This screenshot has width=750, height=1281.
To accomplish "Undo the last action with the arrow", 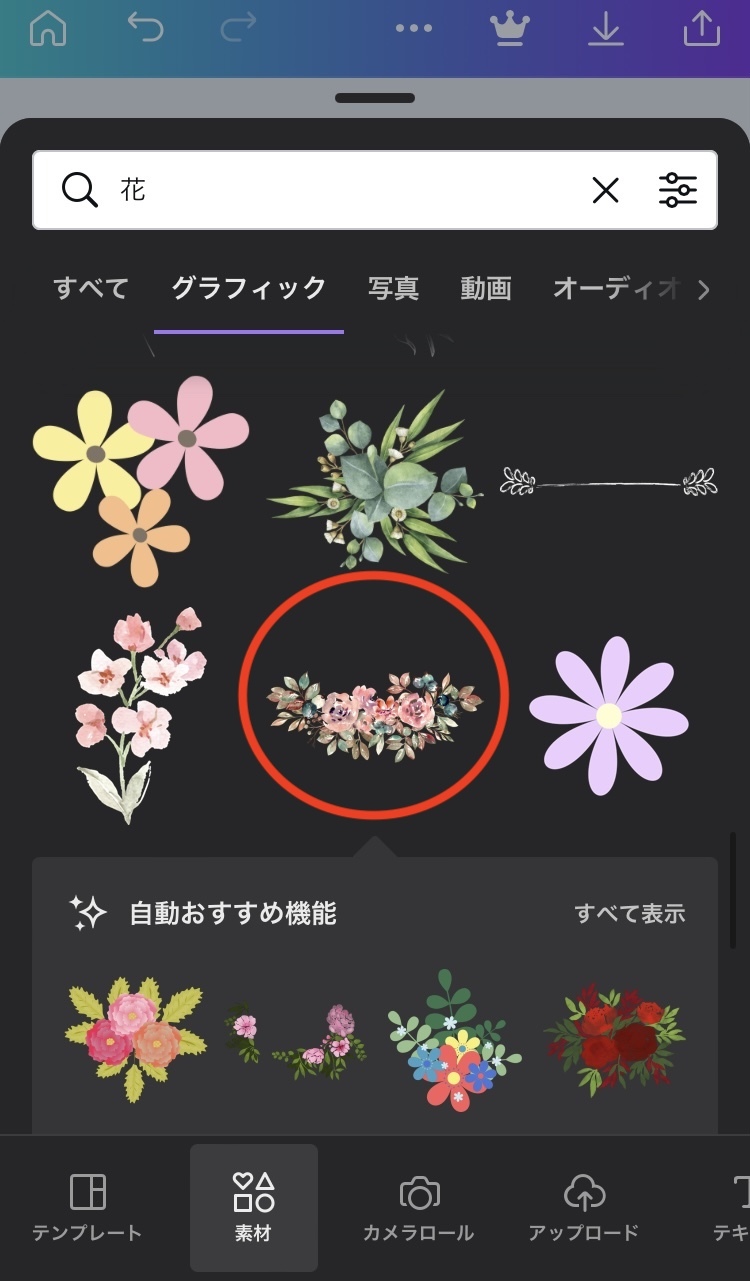I will [145, 28].
